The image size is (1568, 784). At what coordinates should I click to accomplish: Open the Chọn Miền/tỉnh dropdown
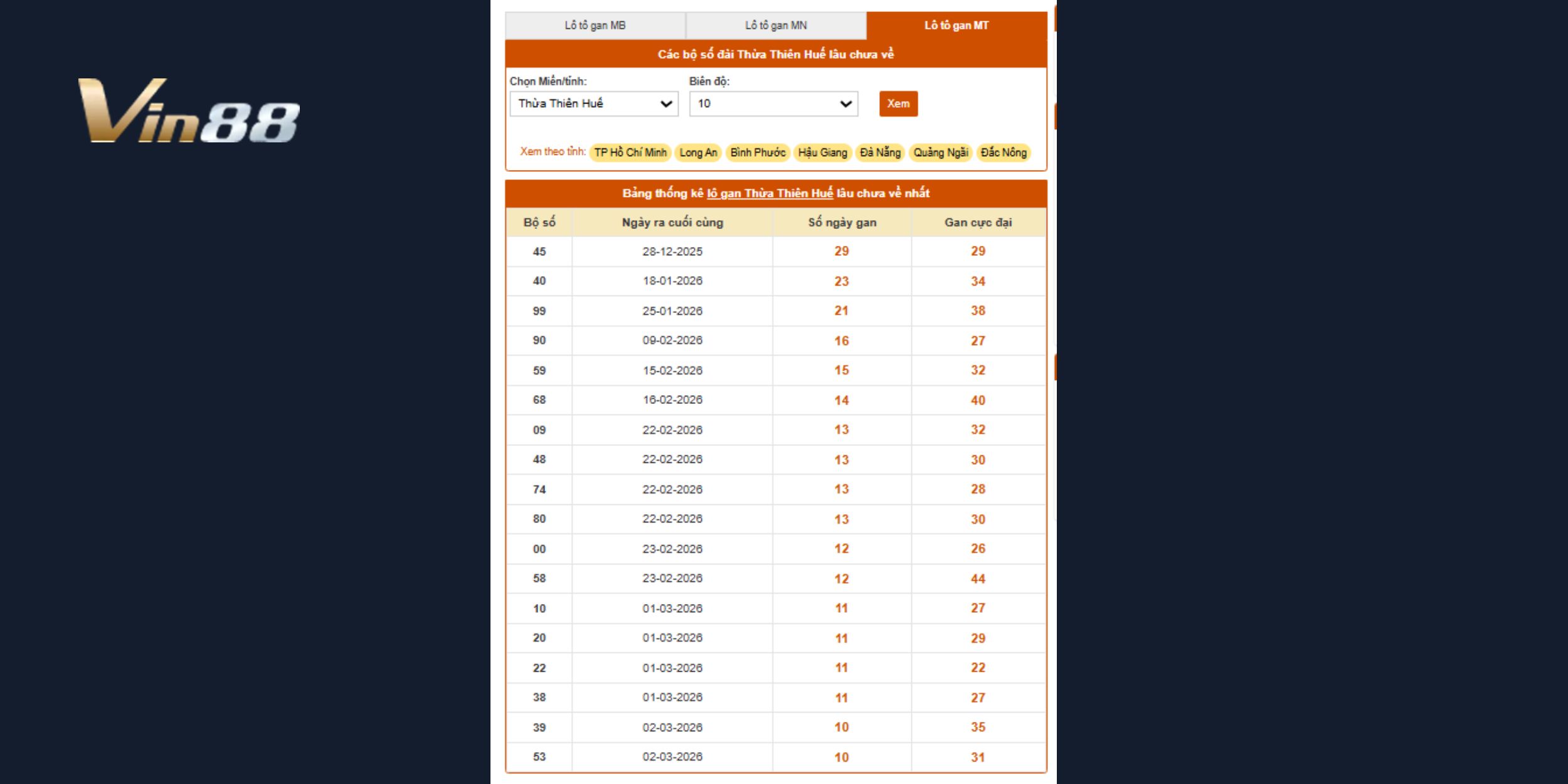pos(594,103)
